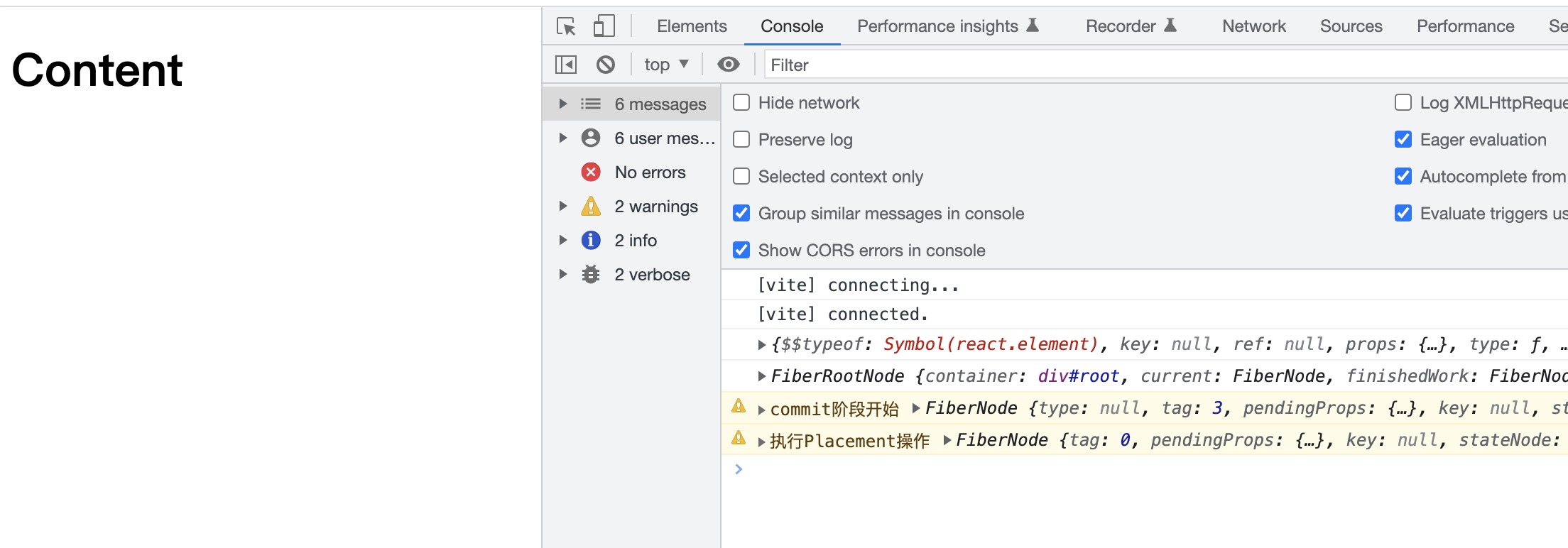Expand the react.element object log
The height and width of the screenshot is (548, 1568).
(x=762, y=345)
